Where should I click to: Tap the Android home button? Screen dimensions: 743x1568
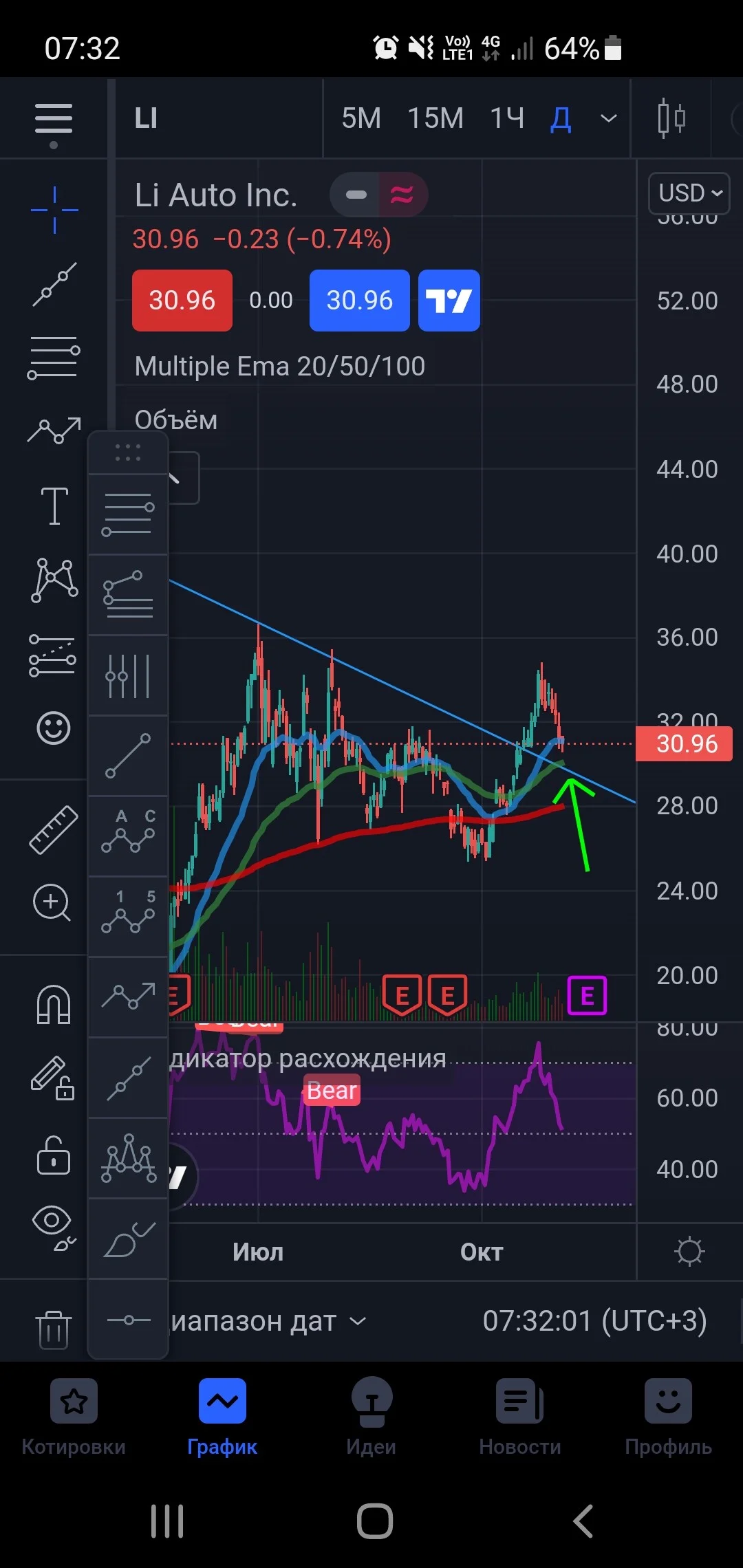pos(375,1521)
